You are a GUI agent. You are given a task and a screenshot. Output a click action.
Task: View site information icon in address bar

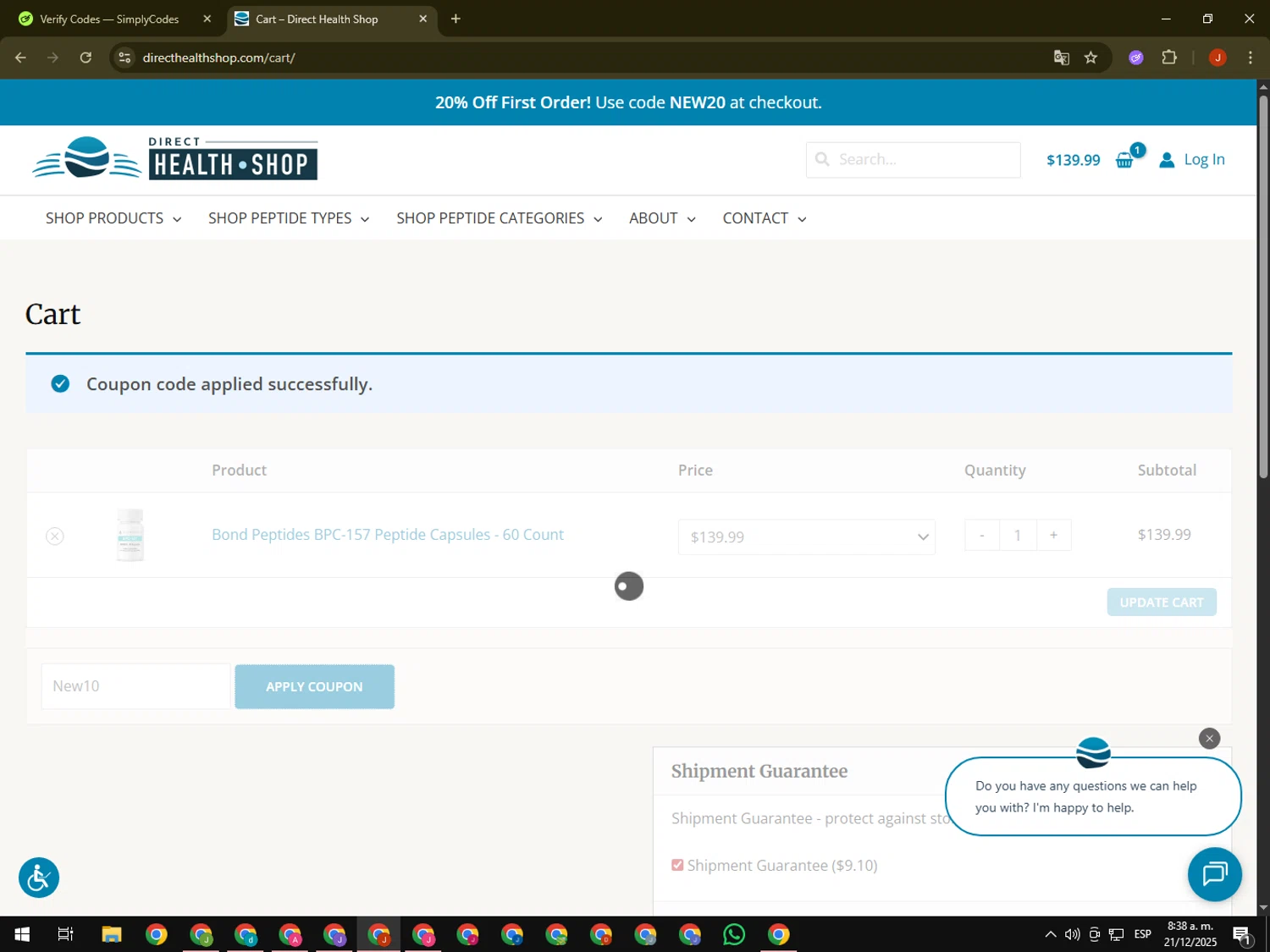(x=124, y=58)
